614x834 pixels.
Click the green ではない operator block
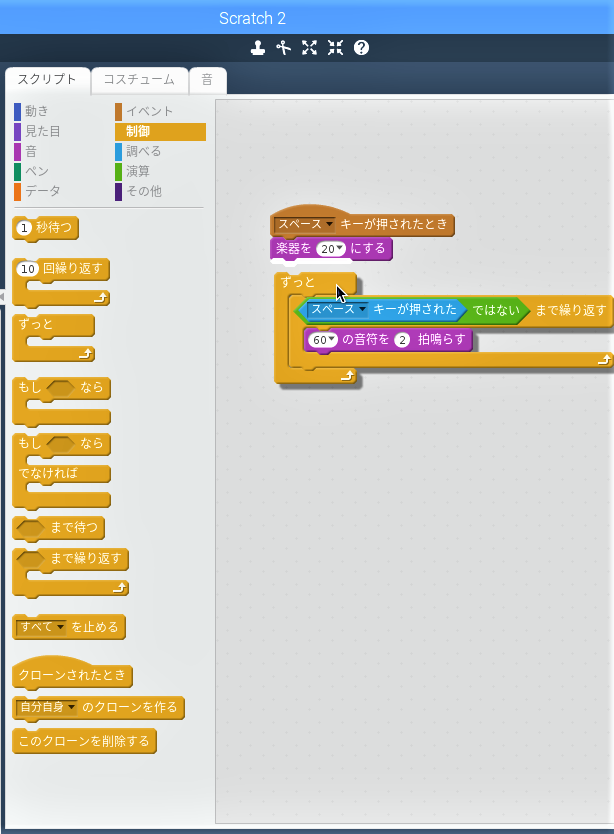495,310
